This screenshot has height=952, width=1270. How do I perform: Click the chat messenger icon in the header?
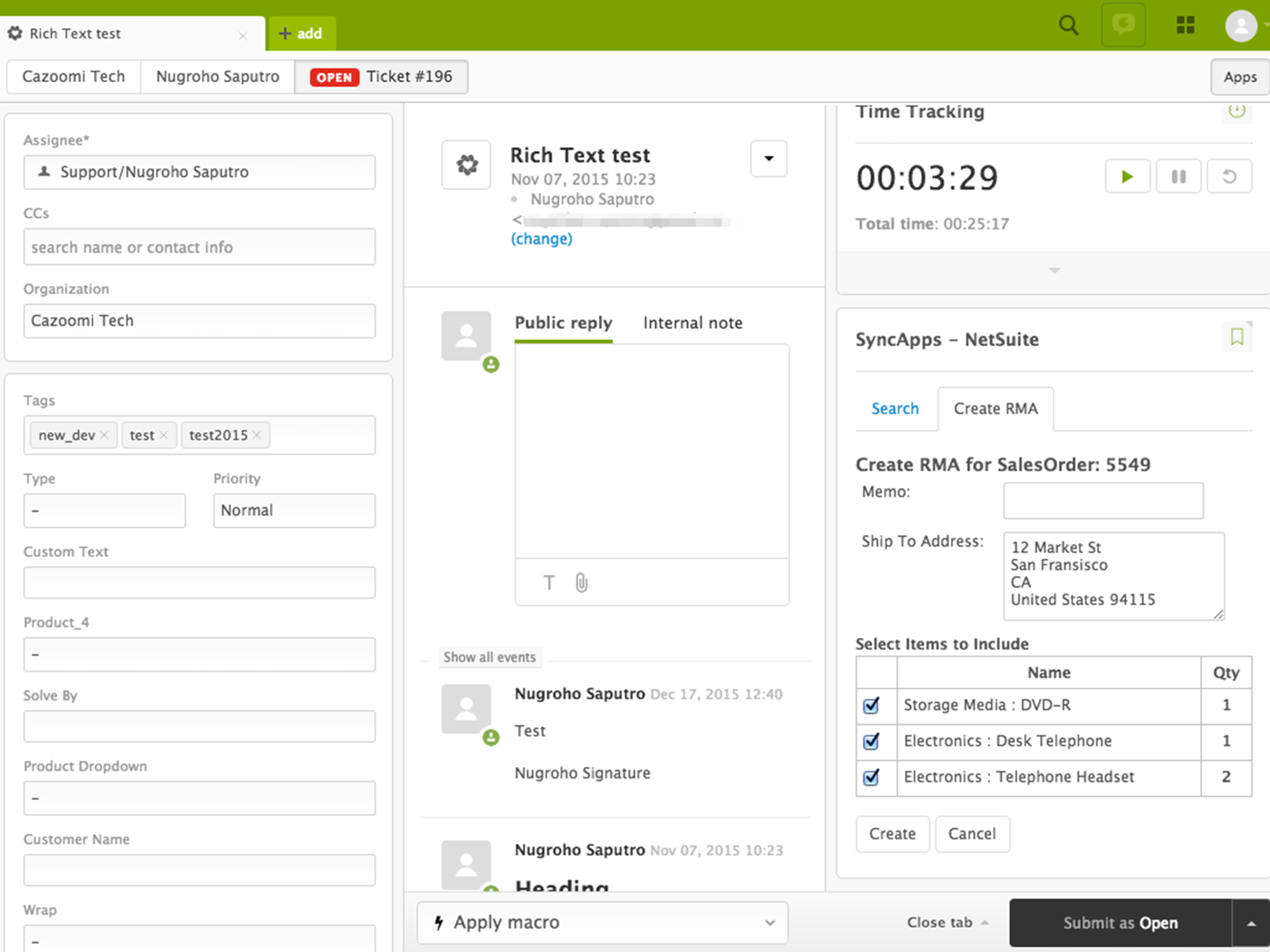tap(1124, 25)
